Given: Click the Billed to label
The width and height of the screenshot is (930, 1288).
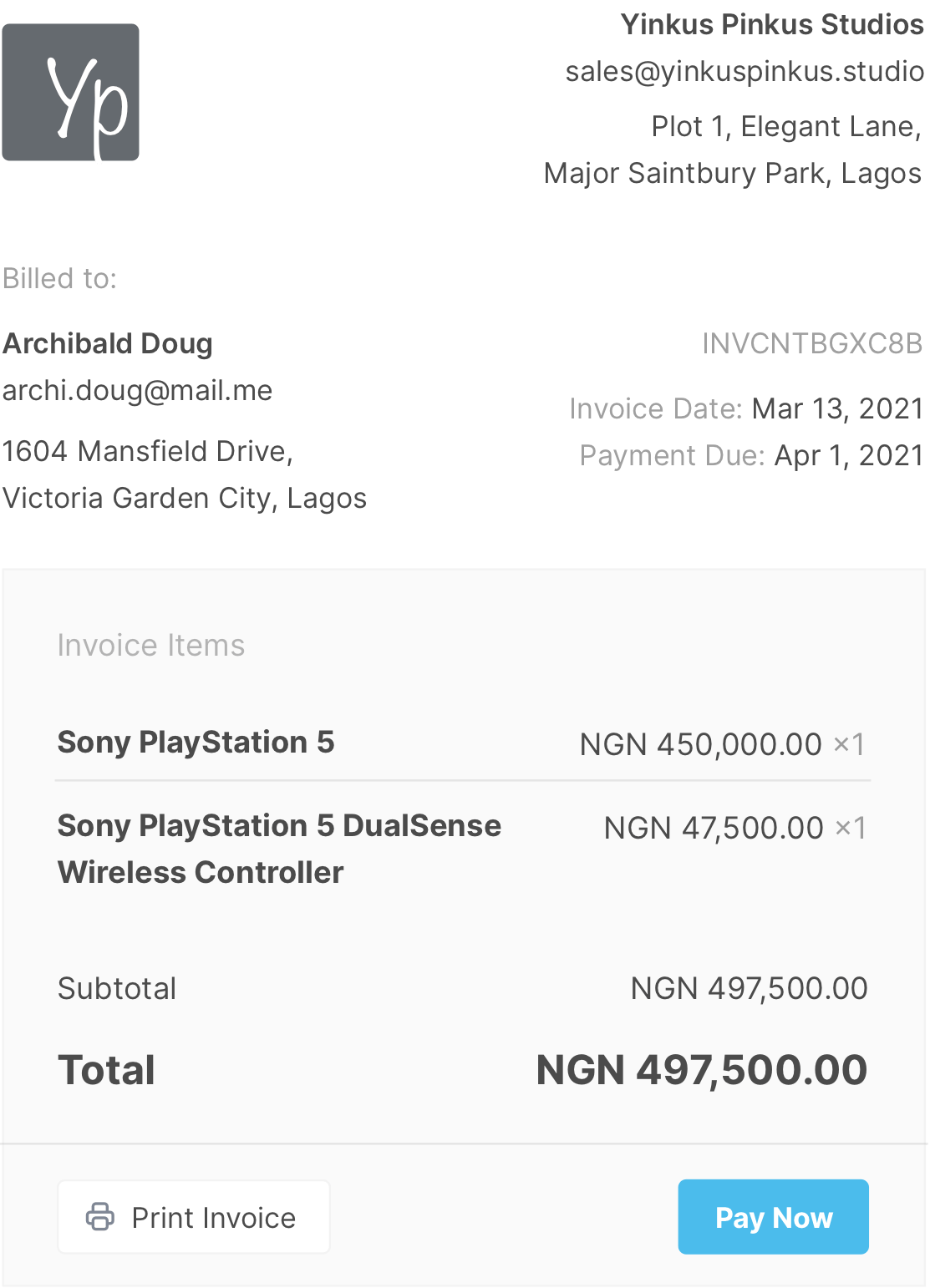Looking at the screenshot, I should coord(59,278).
